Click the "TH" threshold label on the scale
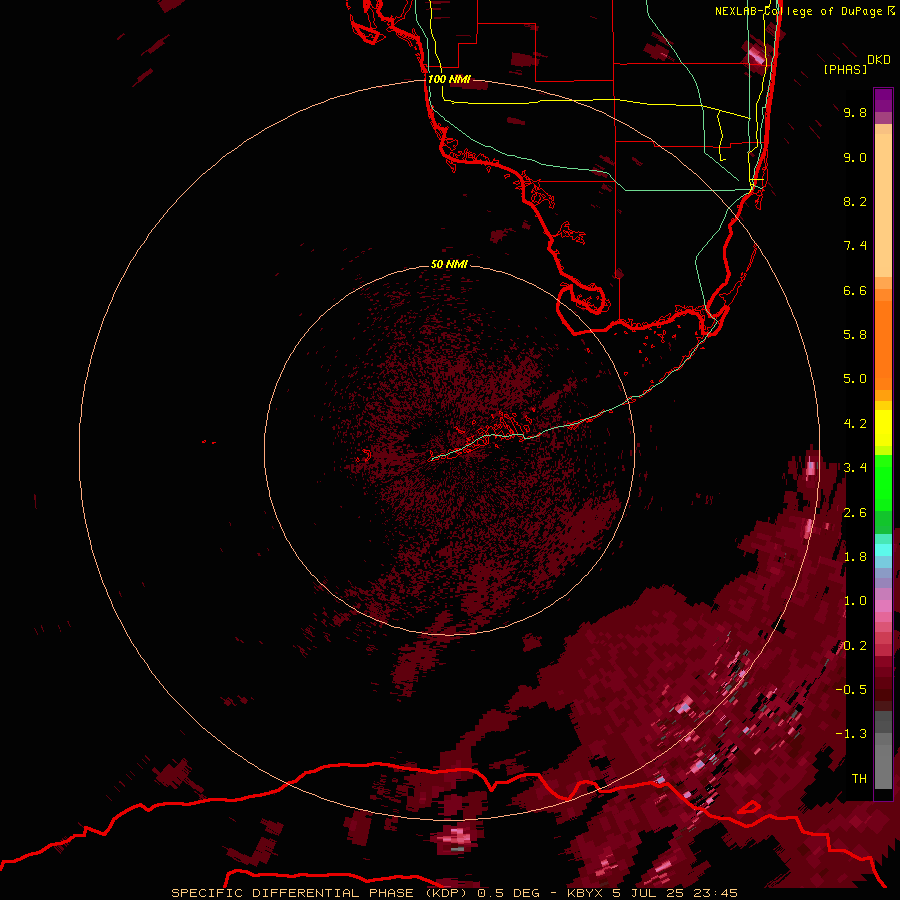Image resolution: width=900 pixels, height=900 pixels. pyautogui.click(x=859, y=779)
